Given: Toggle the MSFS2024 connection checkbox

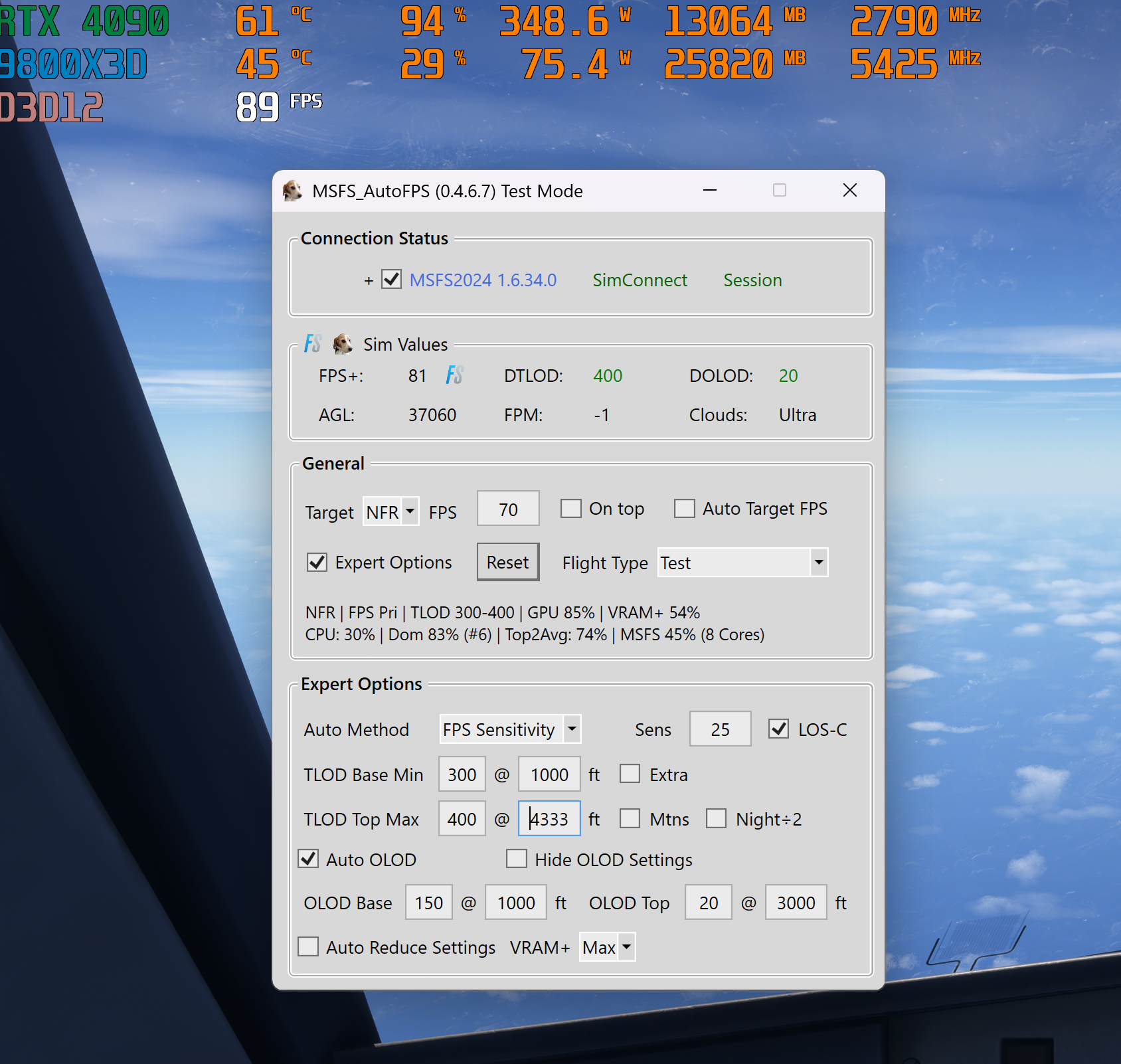Looking at the screenshot, I should 392,280.
